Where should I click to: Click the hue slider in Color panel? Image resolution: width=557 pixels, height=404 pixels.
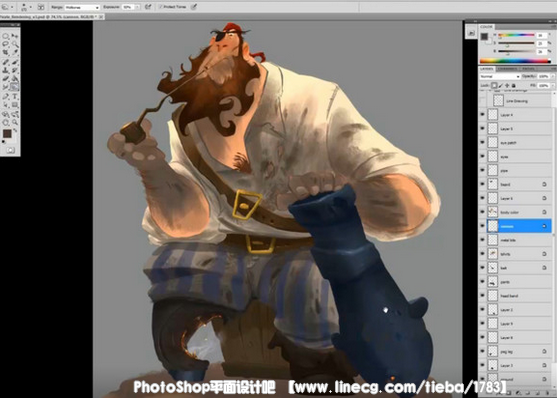tap(516, 35)
